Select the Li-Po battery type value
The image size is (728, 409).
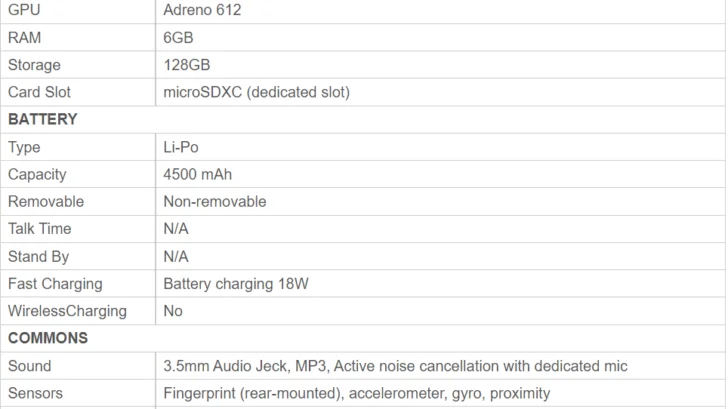coord(181,147)
